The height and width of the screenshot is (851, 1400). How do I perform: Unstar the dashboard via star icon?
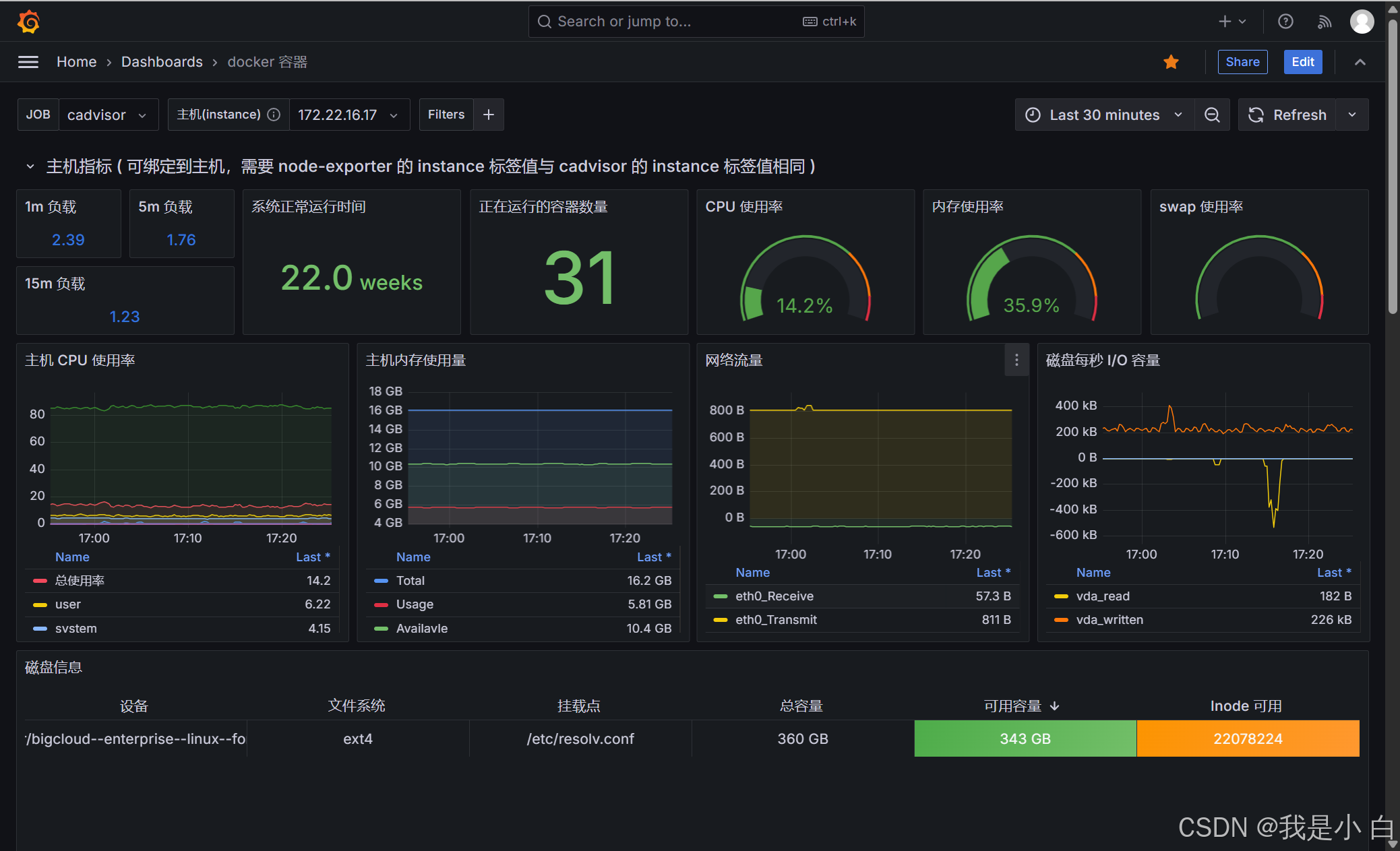pos(1171,62)
